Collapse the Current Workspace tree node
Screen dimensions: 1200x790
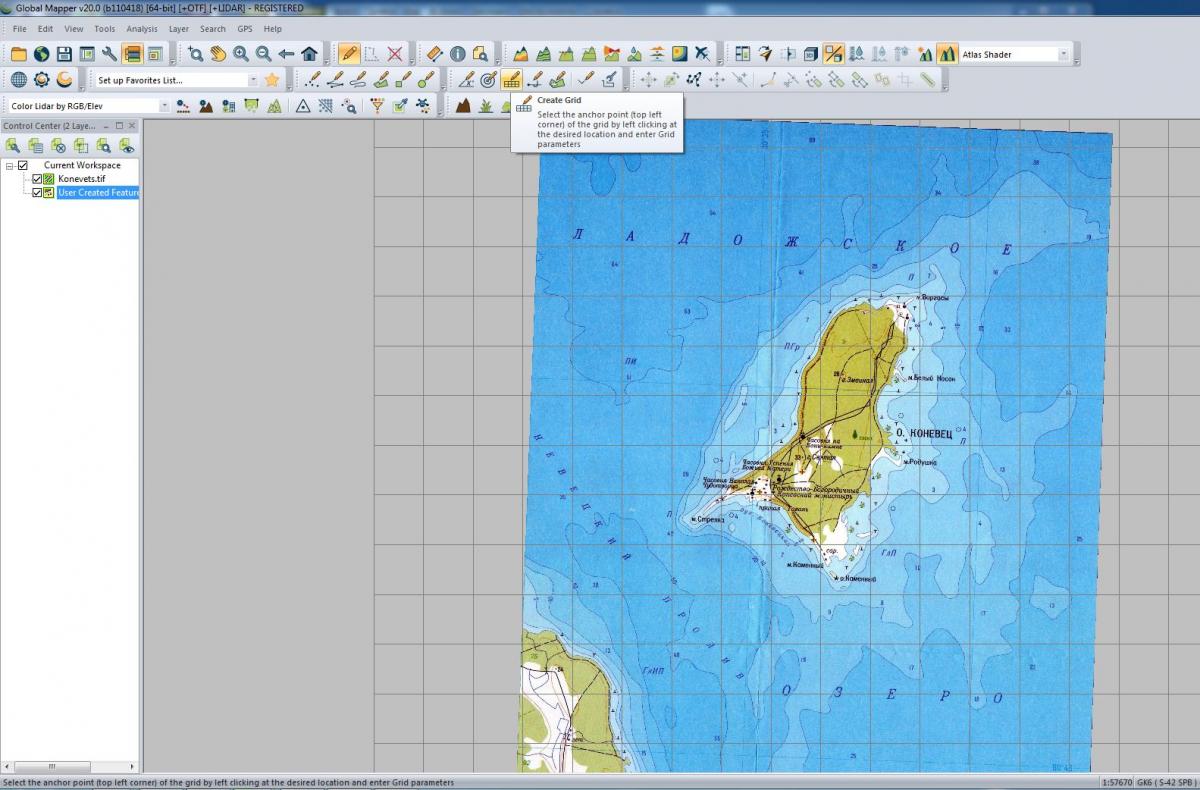coord(9,165)
